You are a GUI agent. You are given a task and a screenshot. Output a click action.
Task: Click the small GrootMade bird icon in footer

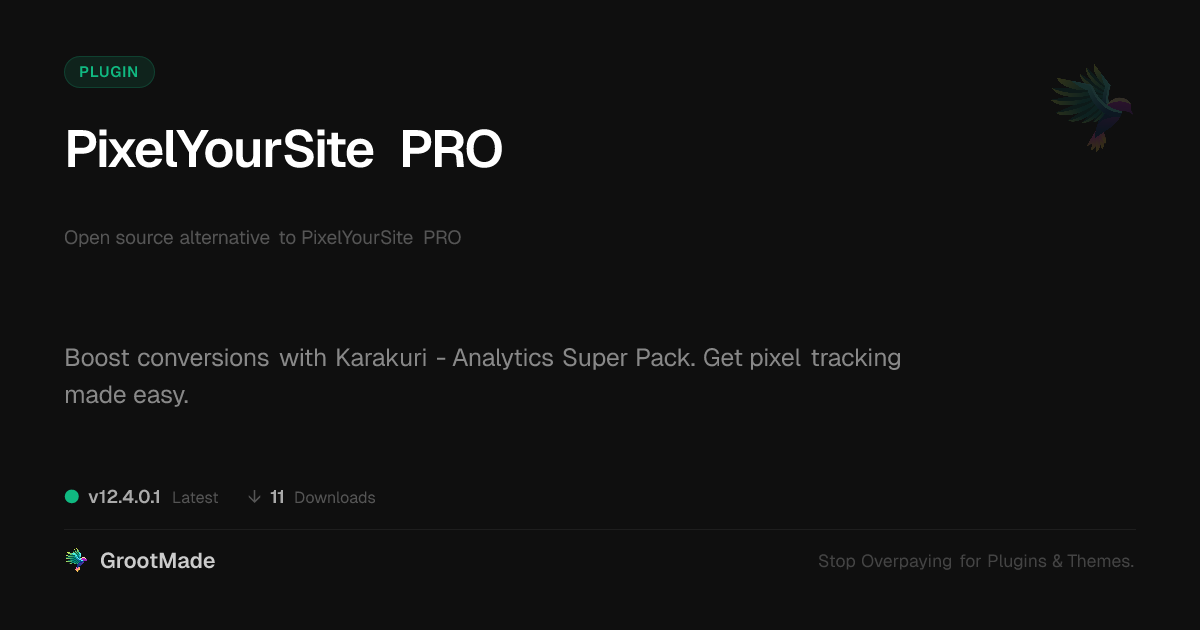pos(75,560)
